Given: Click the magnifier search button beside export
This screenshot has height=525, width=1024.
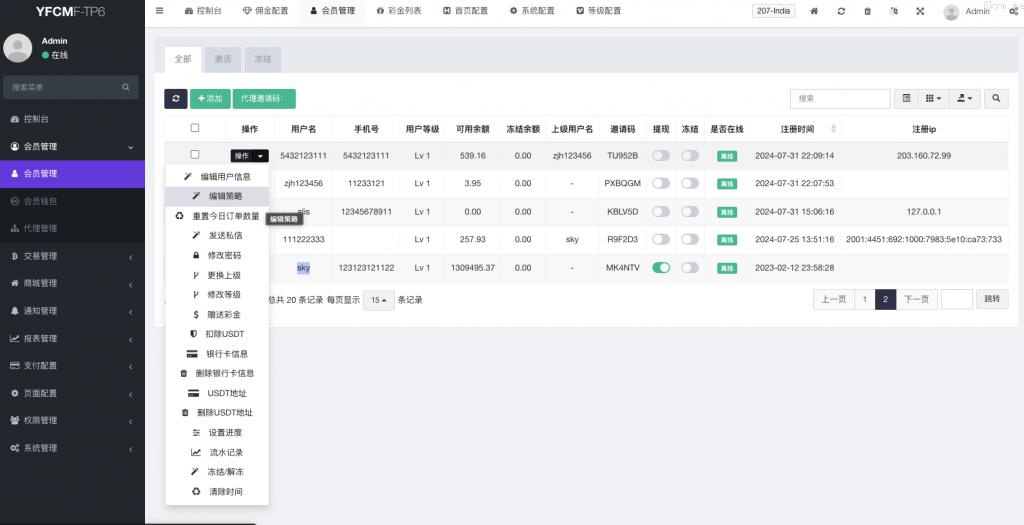Looking at the screenshot, I should [996, 99].
